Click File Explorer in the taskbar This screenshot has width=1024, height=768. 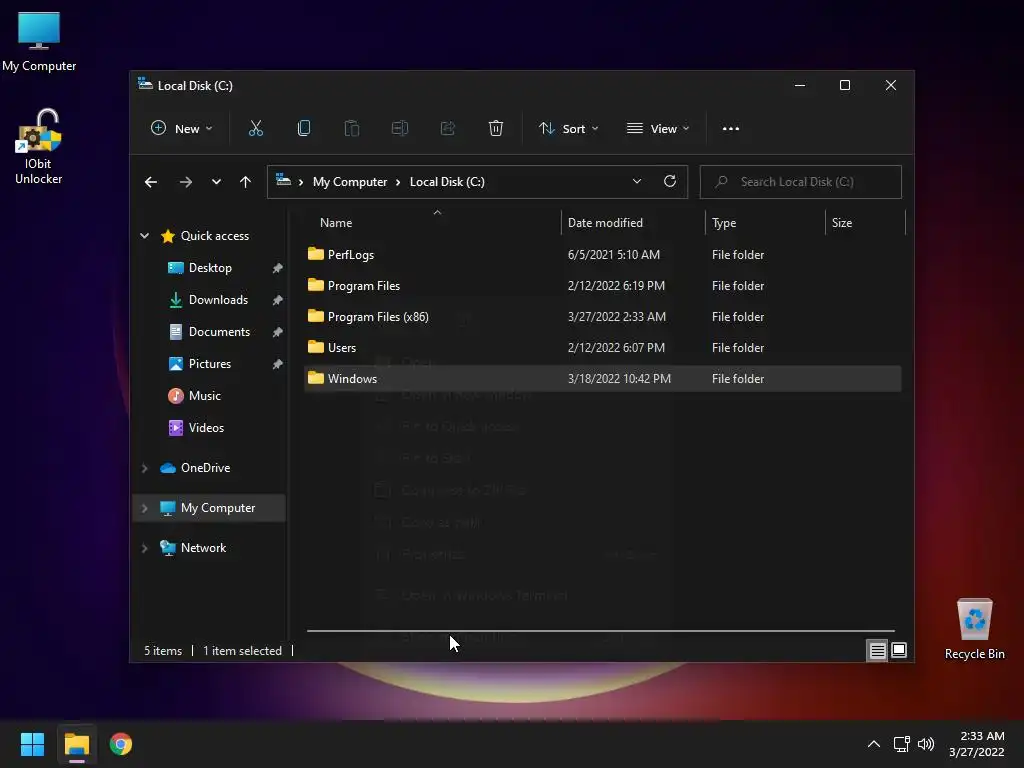coord(76,744)
